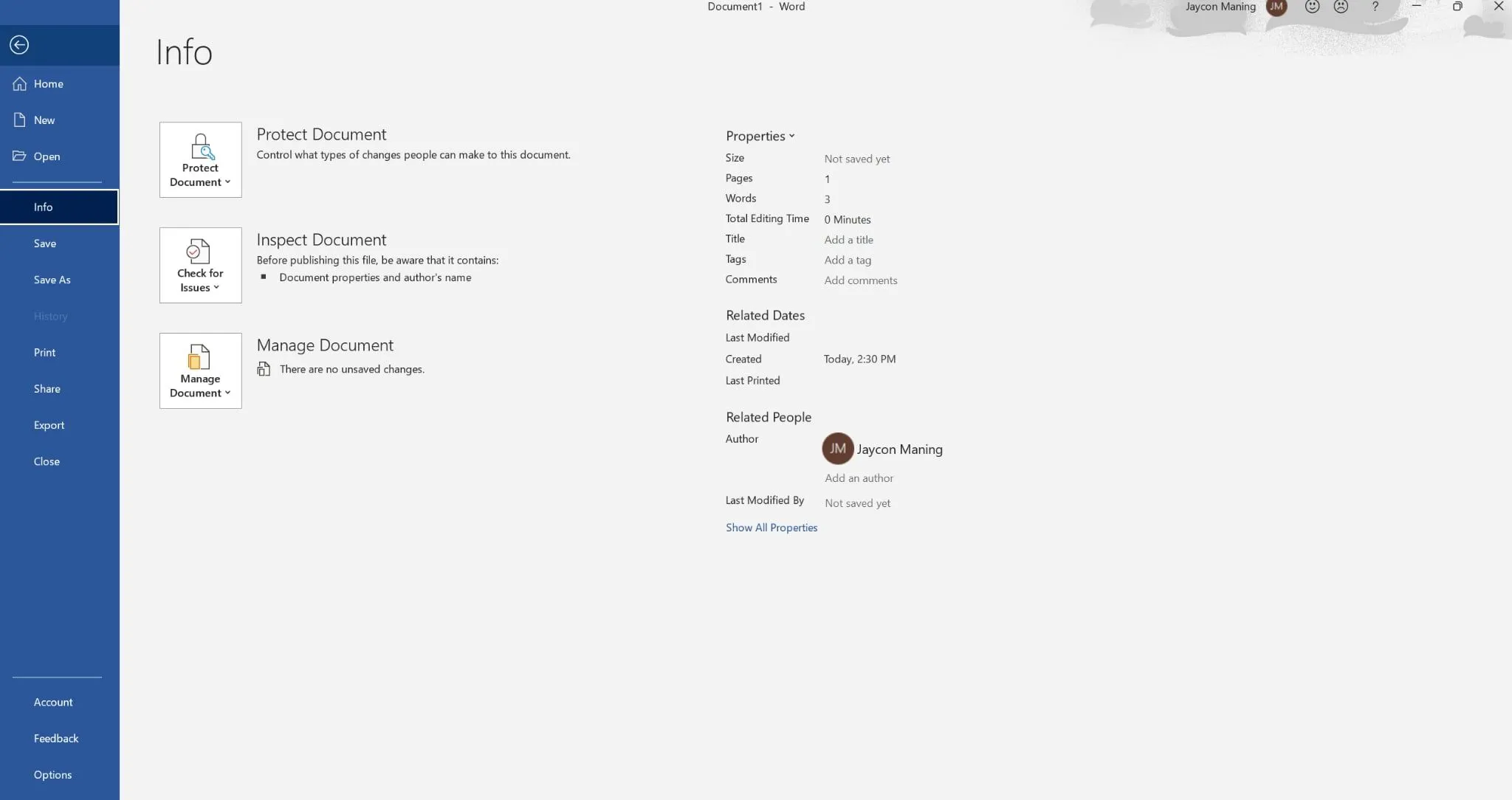Click the Show All Properties link

(x=771, y=528)
